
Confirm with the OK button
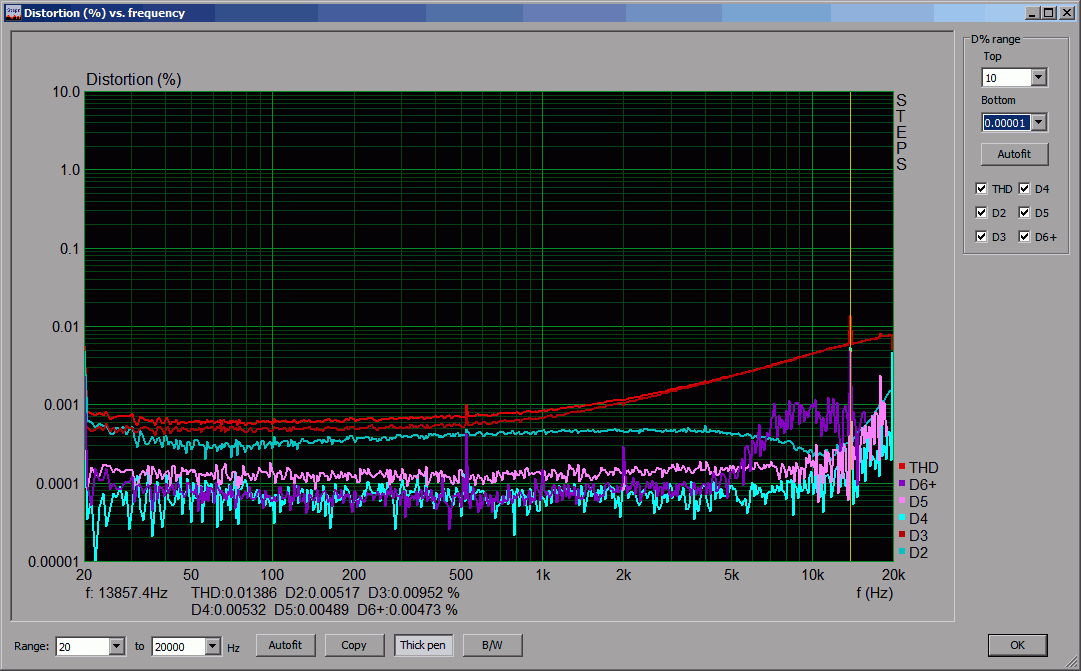1017,645
